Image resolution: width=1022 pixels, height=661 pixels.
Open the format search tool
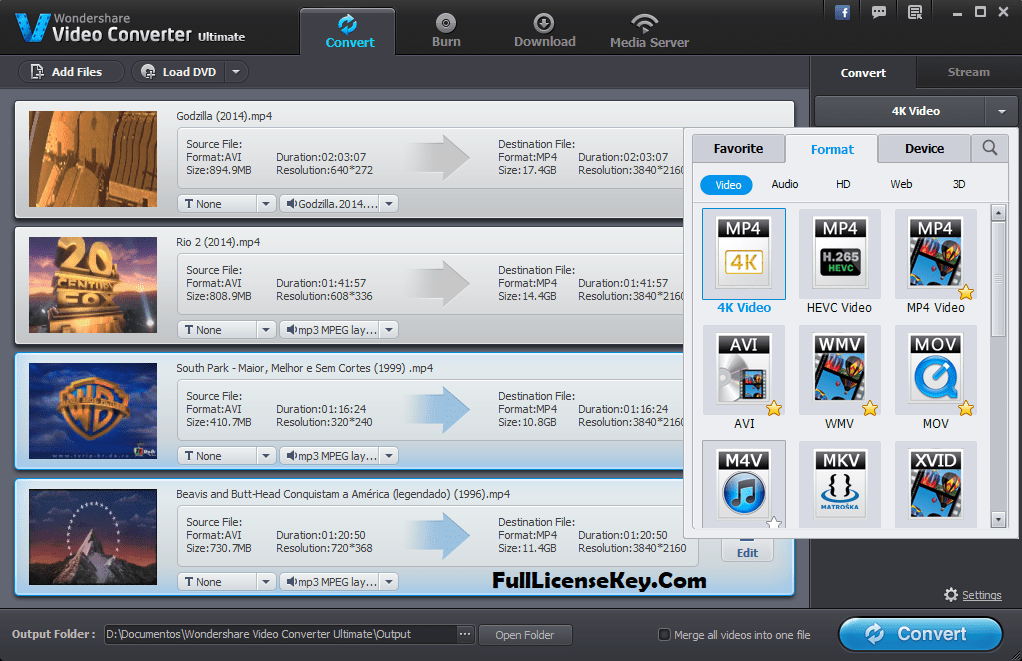point(988,147)
